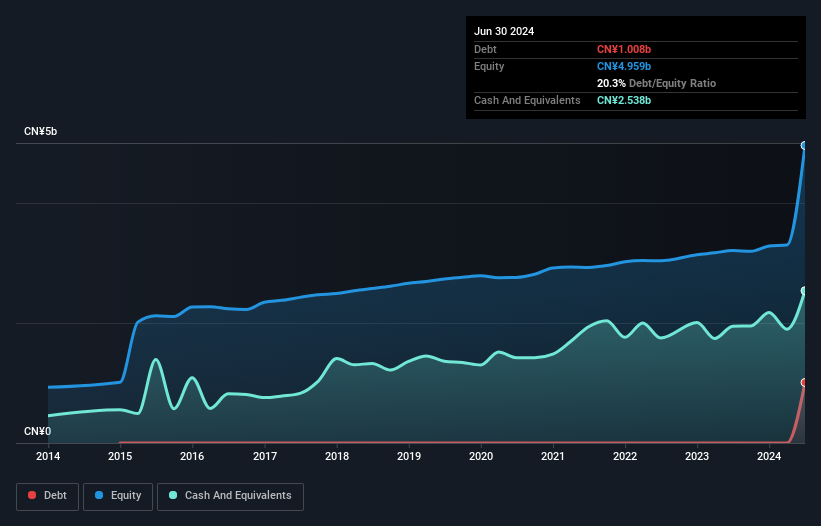
Task: Click the Debt row label in tooltip
Action: (485, 49)
